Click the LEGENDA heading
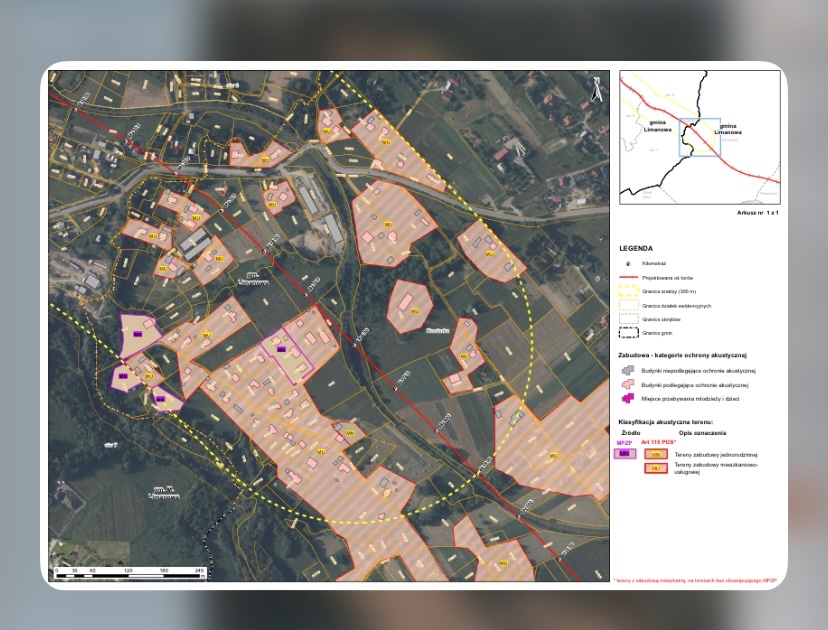 tap(636, 247)
